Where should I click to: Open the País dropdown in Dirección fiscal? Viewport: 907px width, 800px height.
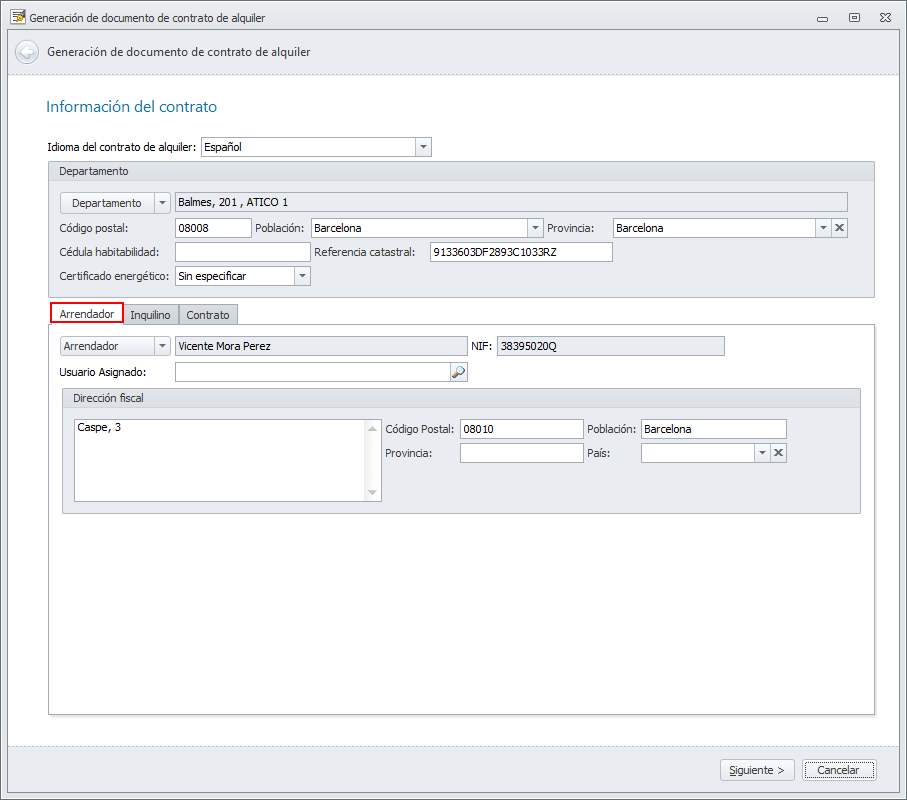pyautogui.click(x=762, y=453)
